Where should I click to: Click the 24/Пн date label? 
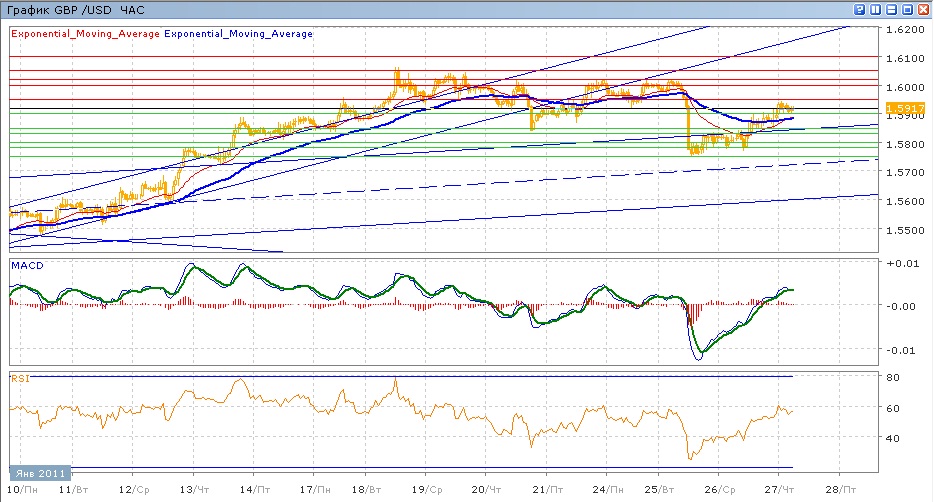608,489
